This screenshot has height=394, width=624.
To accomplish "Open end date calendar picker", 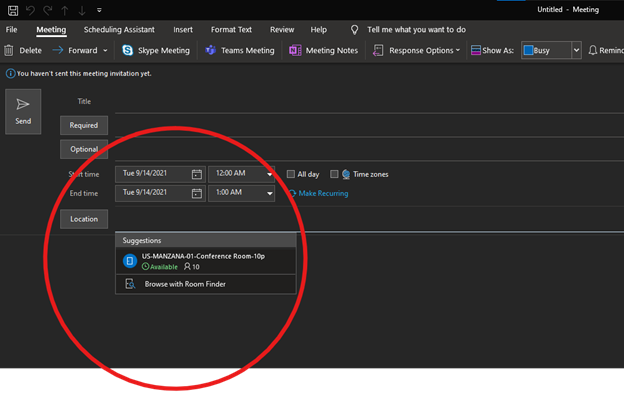I will 197,193.
